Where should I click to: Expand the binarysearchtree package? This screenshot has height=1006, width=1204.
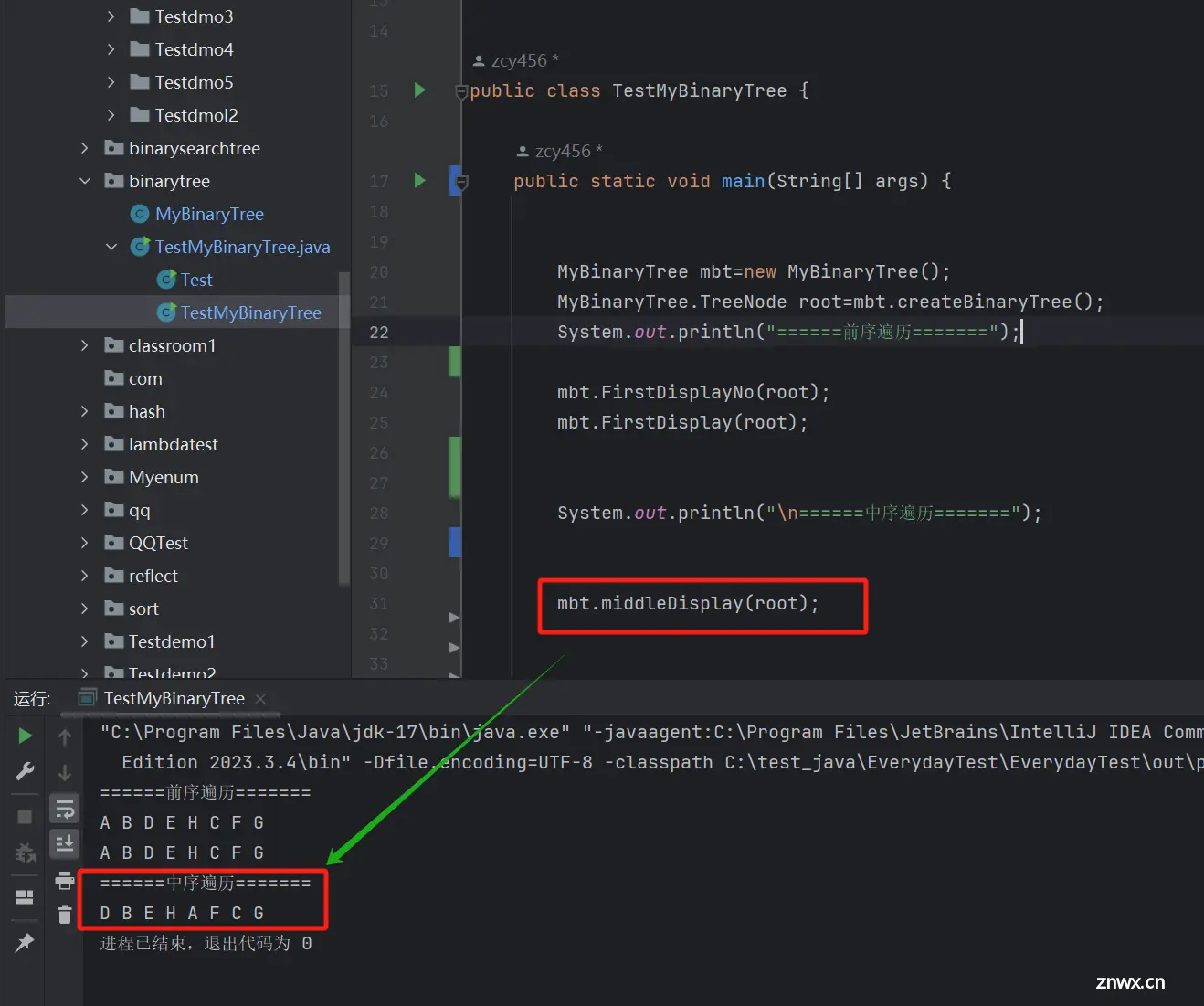pos(85,148)
